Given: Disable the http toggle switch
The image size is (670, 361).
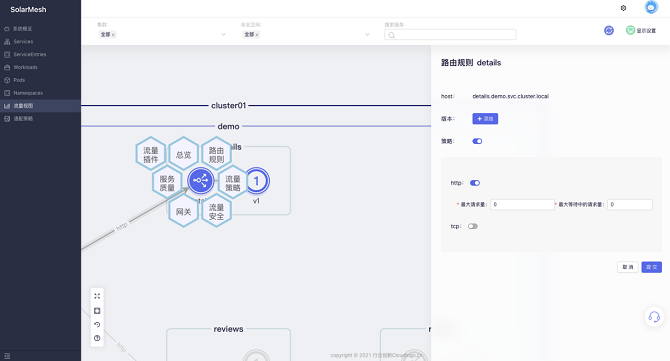Looking at the screenshot, I should pyautogui.click(x=475, y=183).
